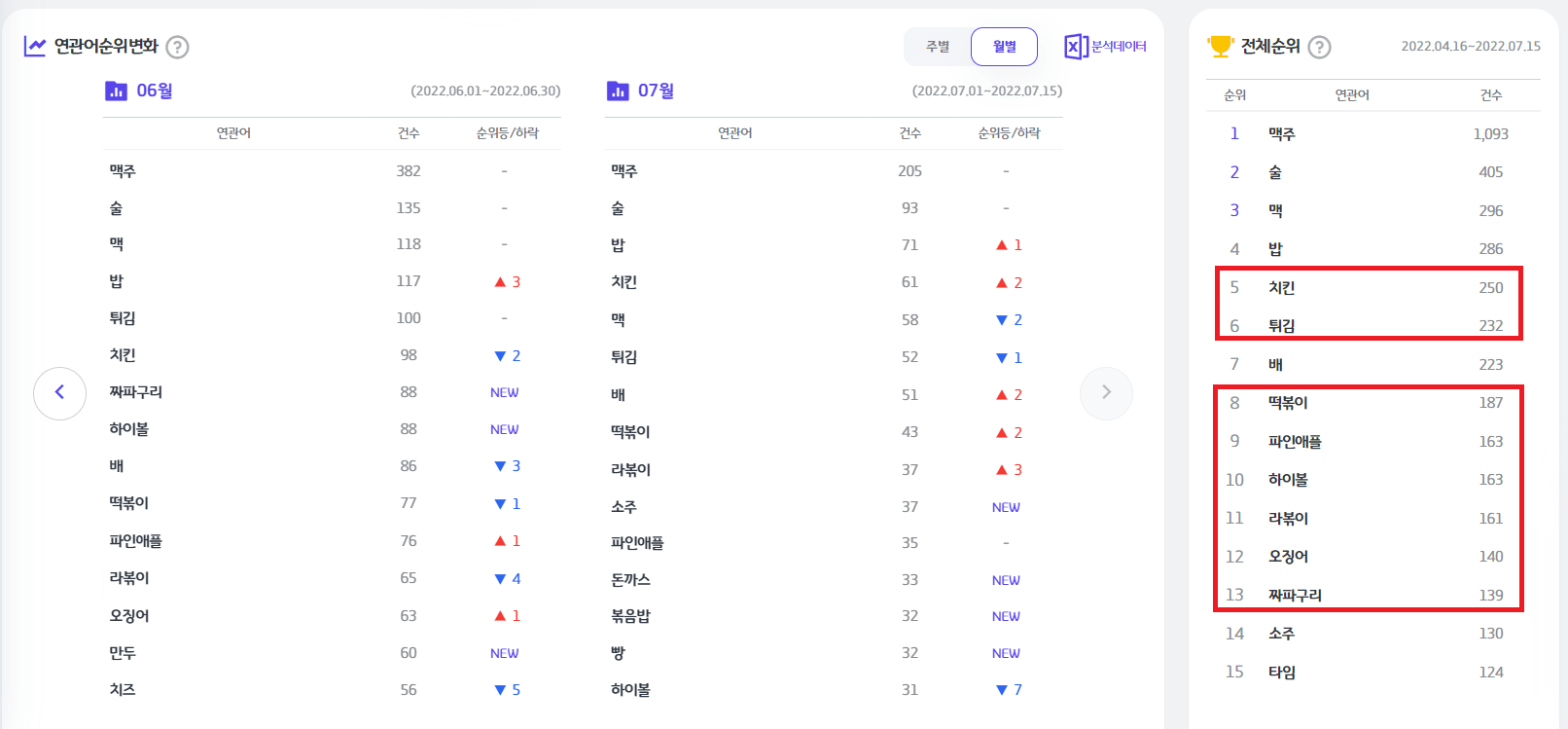Click the 07월 chart icon
Viewport: 1568px width, 729px height.
[x=618, y=91]
